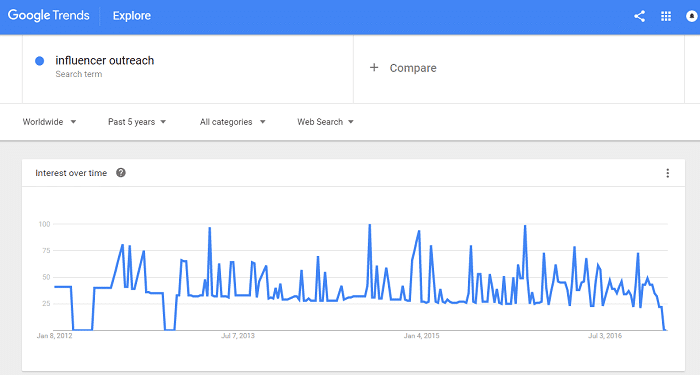Click the plus icon next to Compare
This screenshot has width=700, height=375.
(x=374, y=67)
